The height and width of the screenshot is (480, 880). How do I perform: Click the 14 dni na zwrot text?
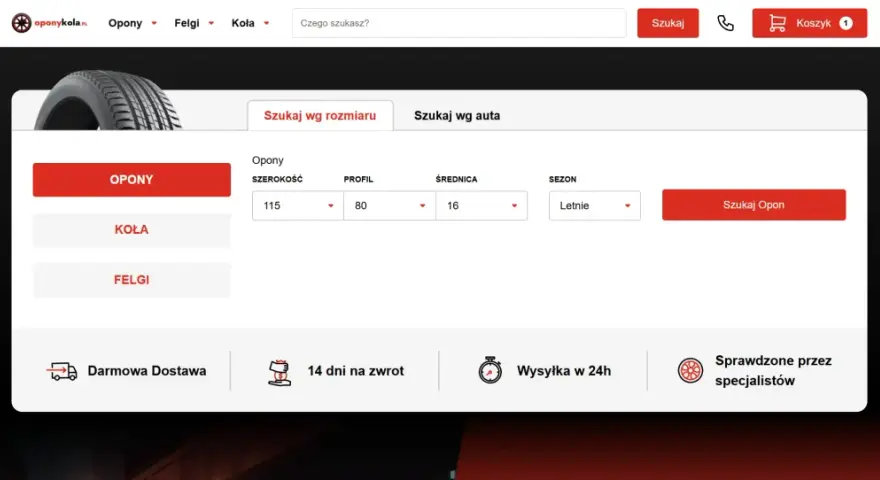coord(355,371)
